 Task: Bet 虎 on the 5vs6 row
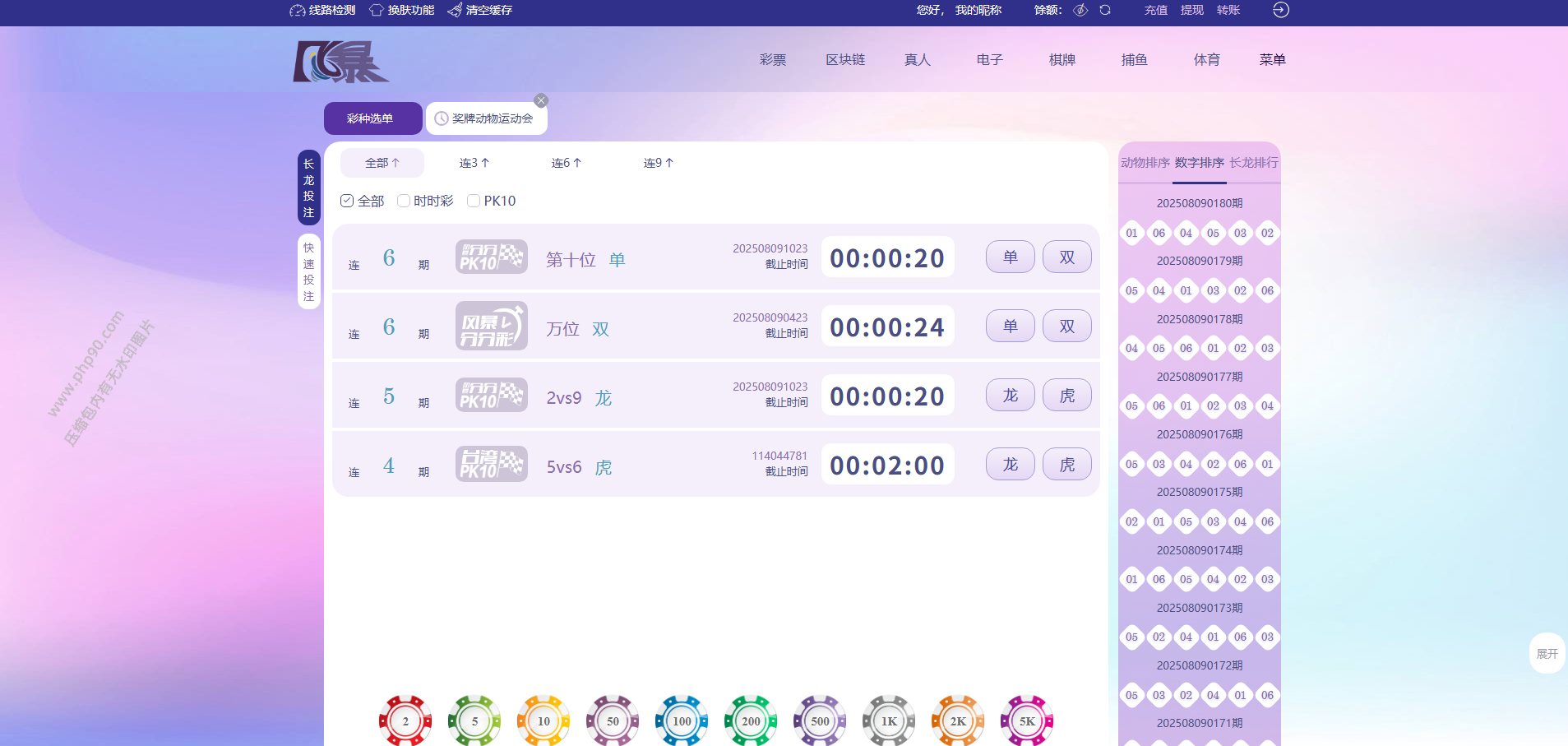(x=1066, y=465)
